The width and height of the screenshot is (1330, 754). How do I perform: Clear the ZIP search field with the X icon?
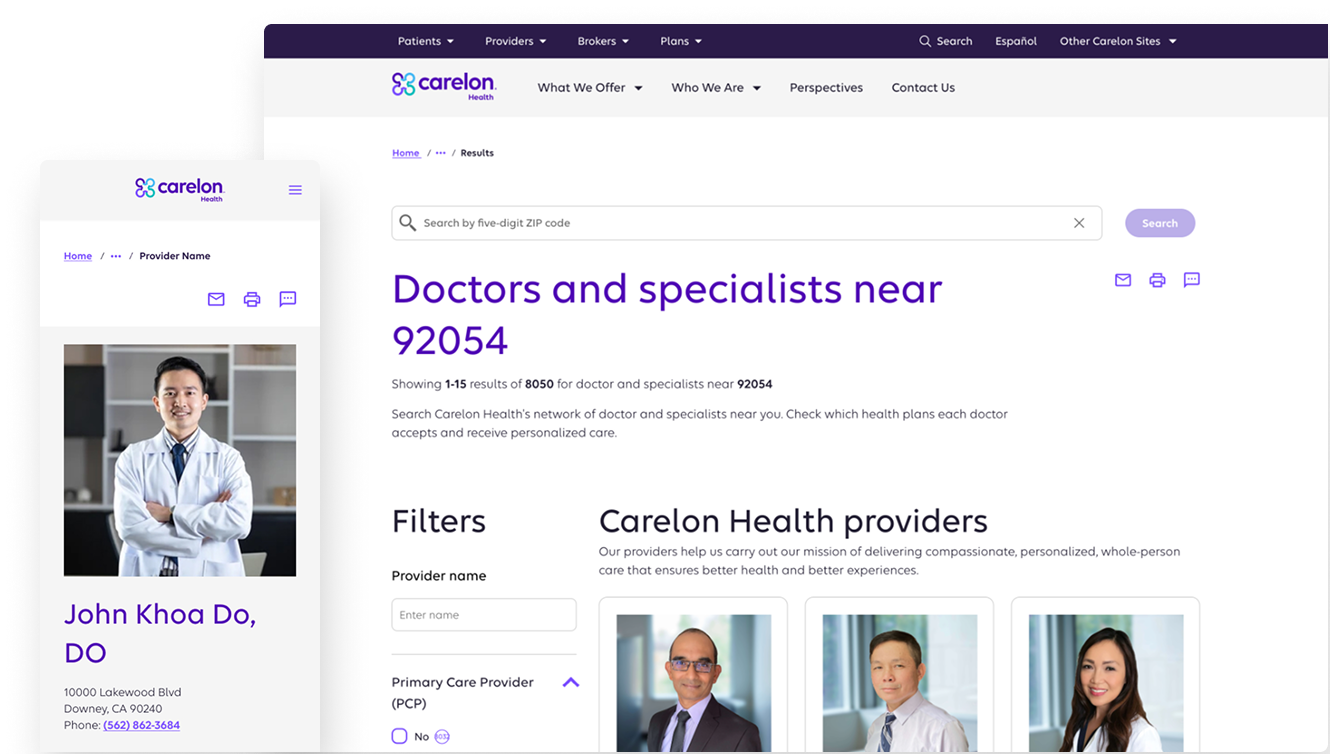[1079, 222]
